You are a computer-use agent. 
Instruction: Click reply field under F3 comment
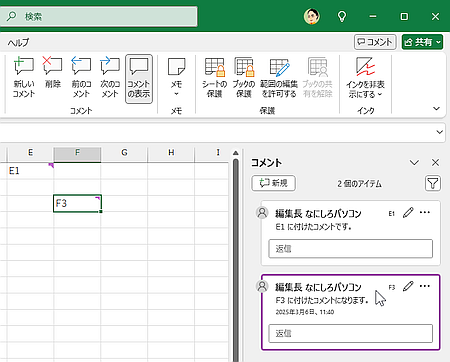tap(351, 333)
